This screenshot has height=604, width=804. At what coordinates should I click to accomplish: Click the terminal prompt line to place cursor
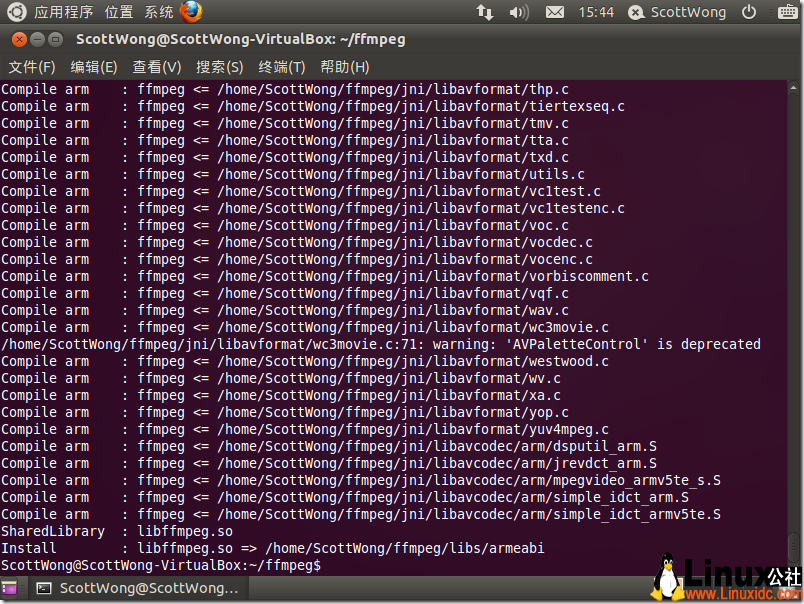tap(160, 564)
